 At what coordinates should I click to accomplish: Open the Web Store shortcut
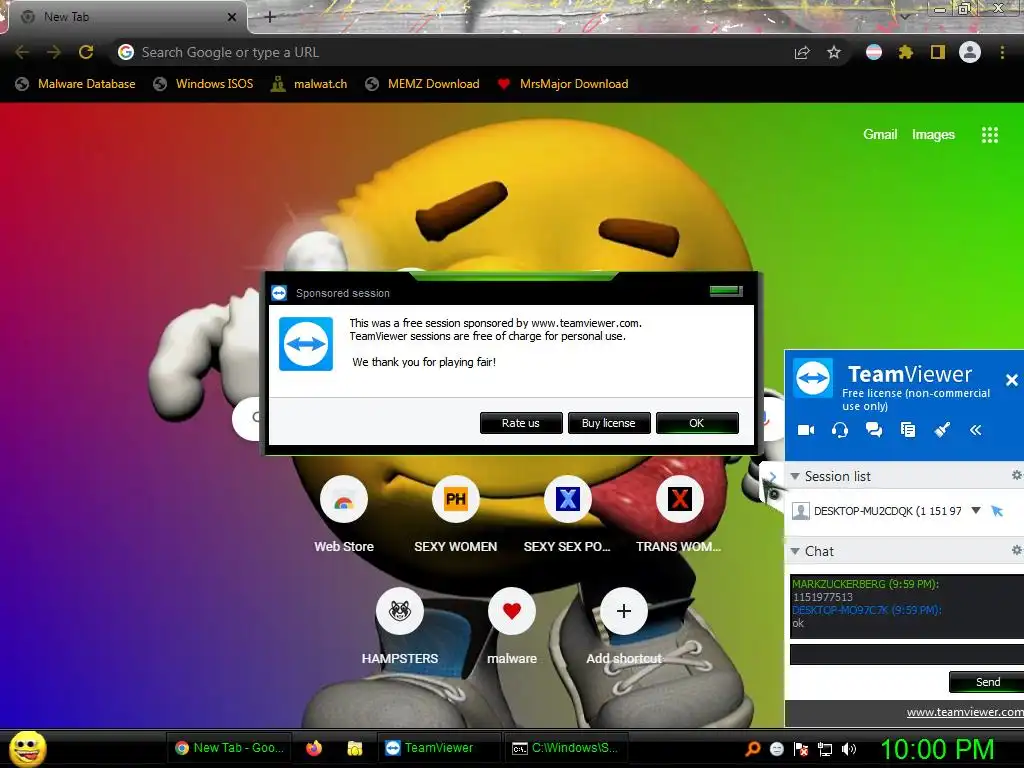pos(344,500)
